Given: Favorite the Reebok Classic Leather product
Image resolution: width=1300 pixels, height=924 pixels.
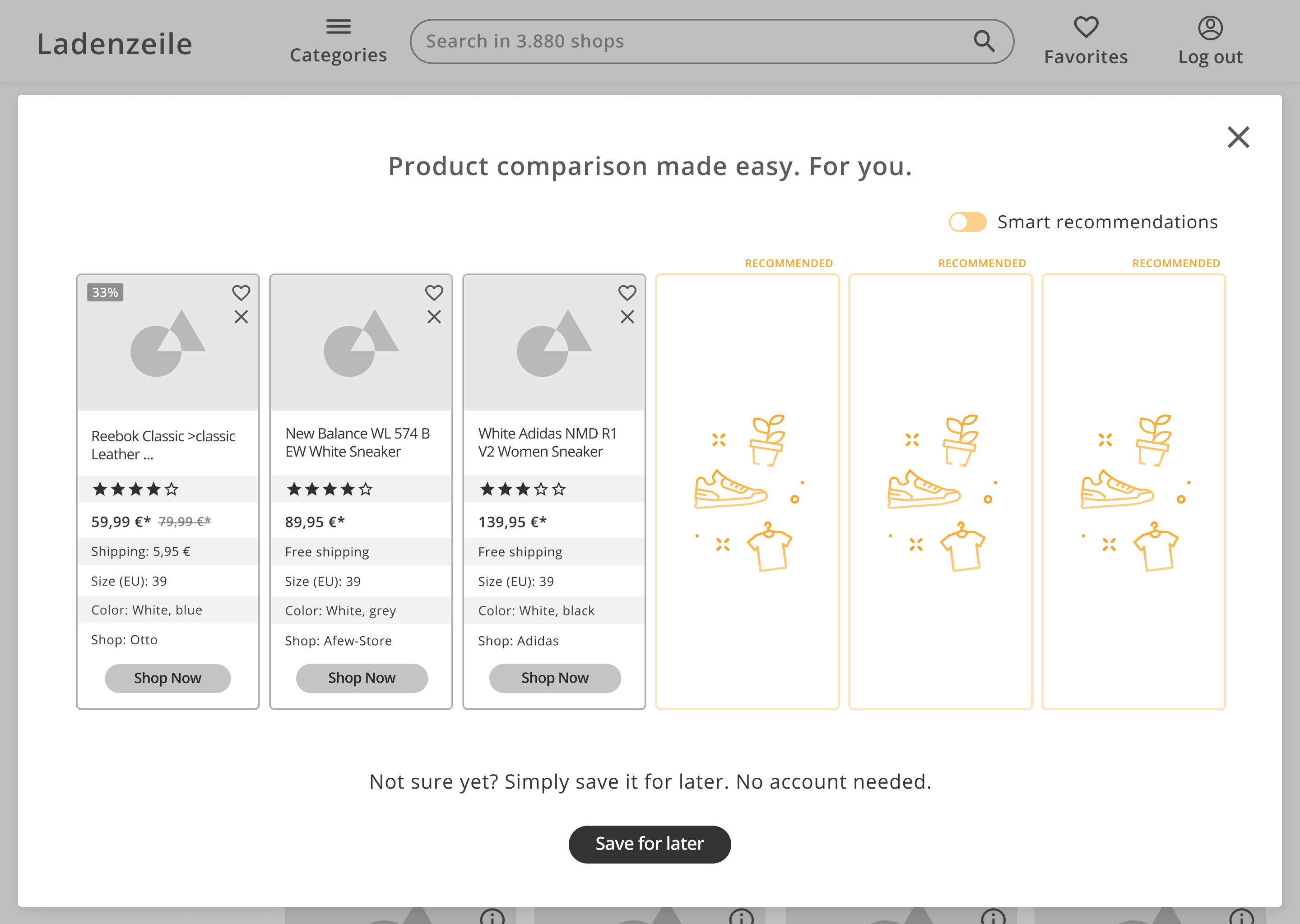Looking at the screenshot, I should tap(241, 292).
